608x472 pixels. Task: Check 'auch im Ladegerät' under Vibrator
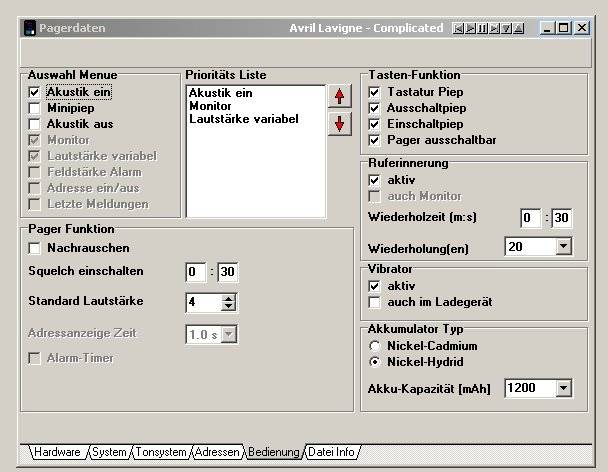[x=375, y=302]
